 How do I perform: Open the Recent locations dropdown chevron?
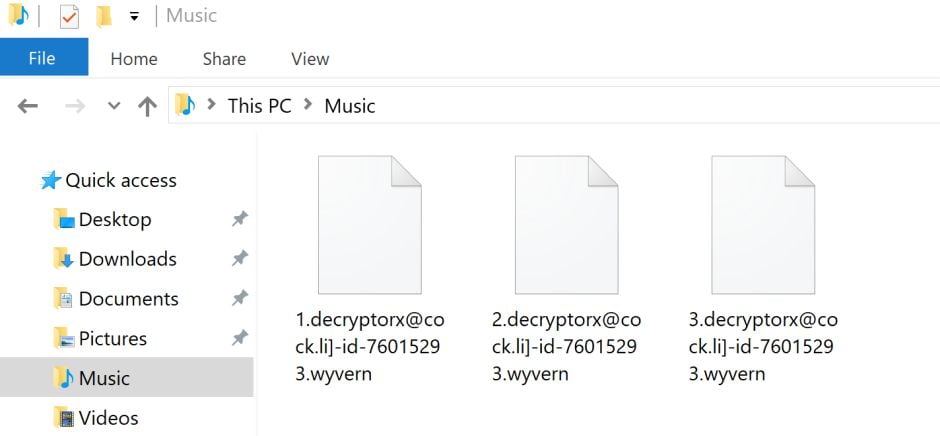114,107
